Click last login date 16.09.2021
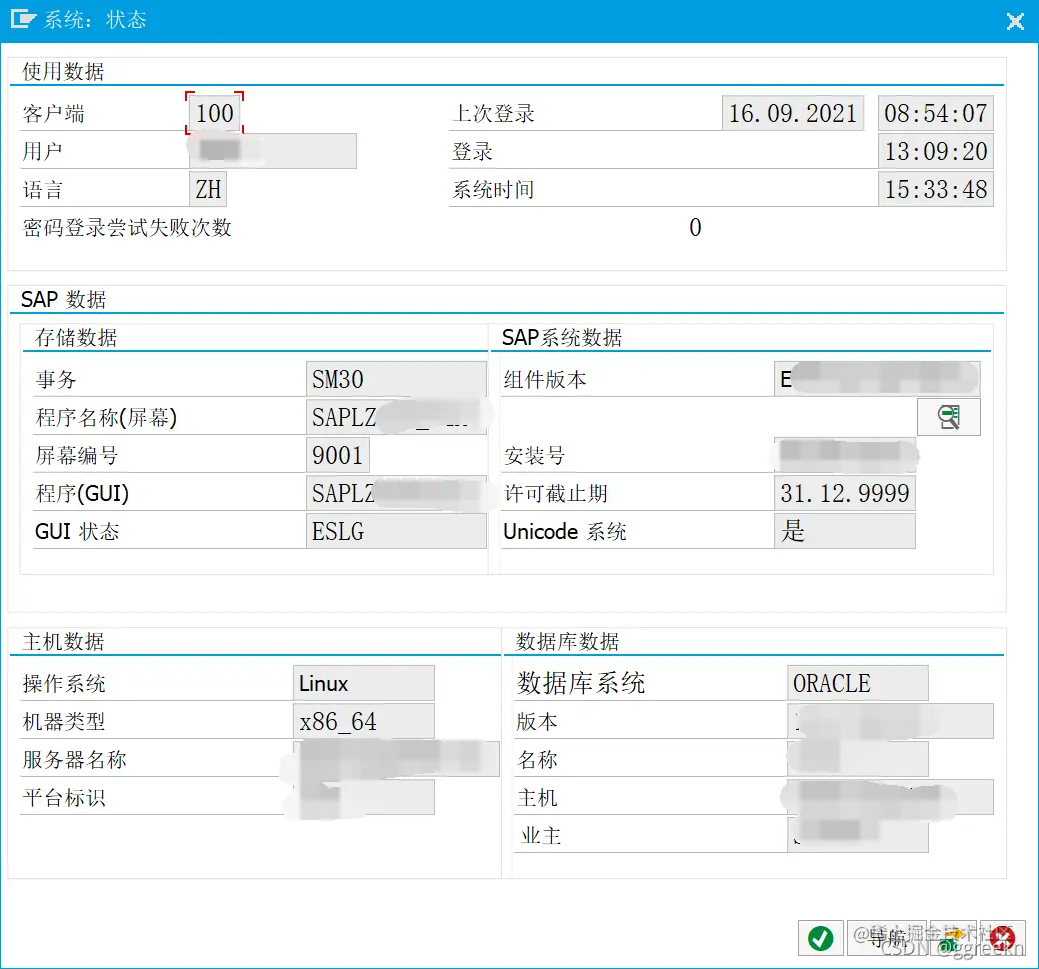Image resolution: width=1039 pixels, height=969 pixels. (793, 113)
